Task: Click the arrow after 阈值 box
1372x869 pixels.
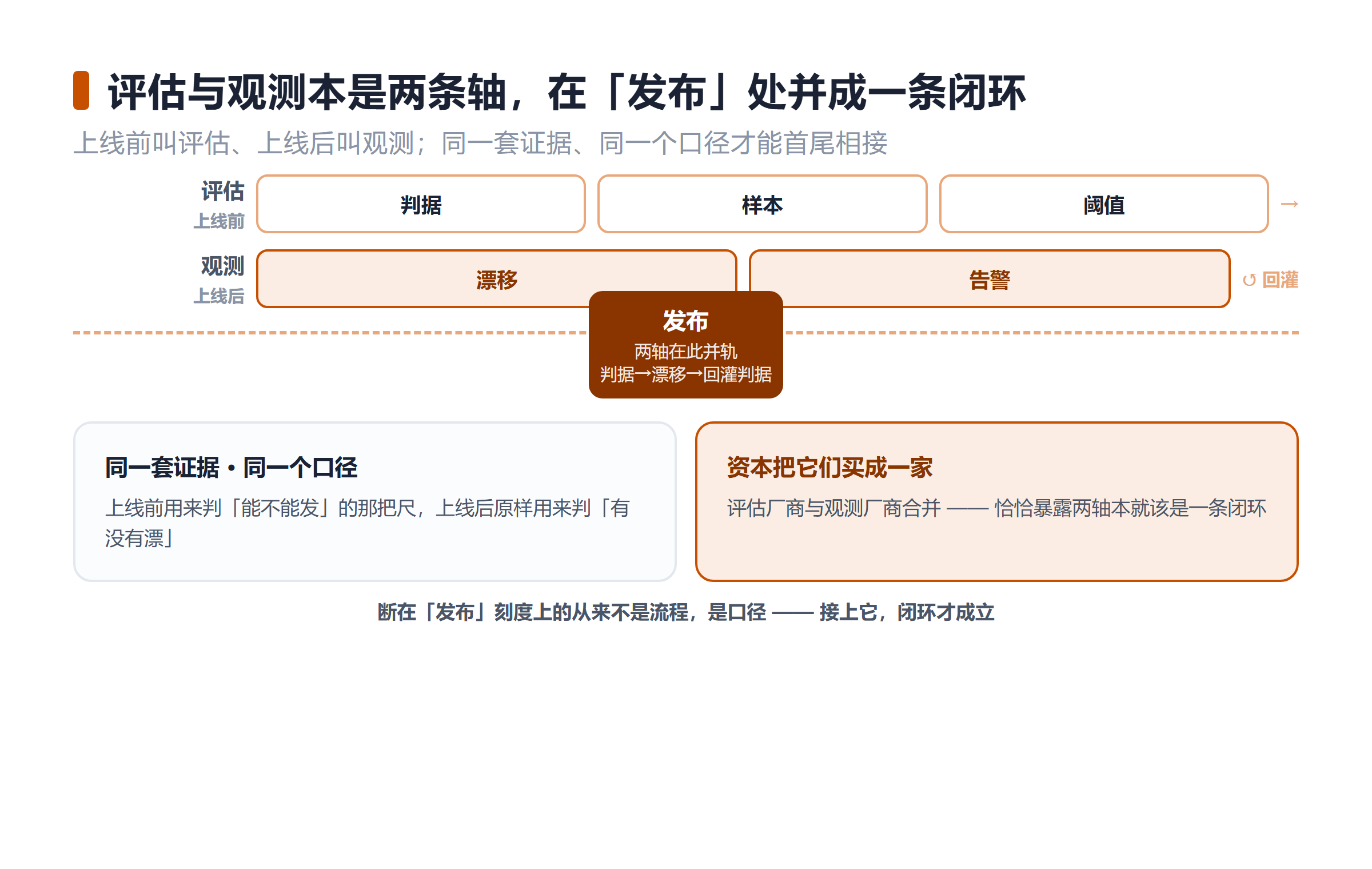Action: pyautogui.click(x=1289, y=204)
